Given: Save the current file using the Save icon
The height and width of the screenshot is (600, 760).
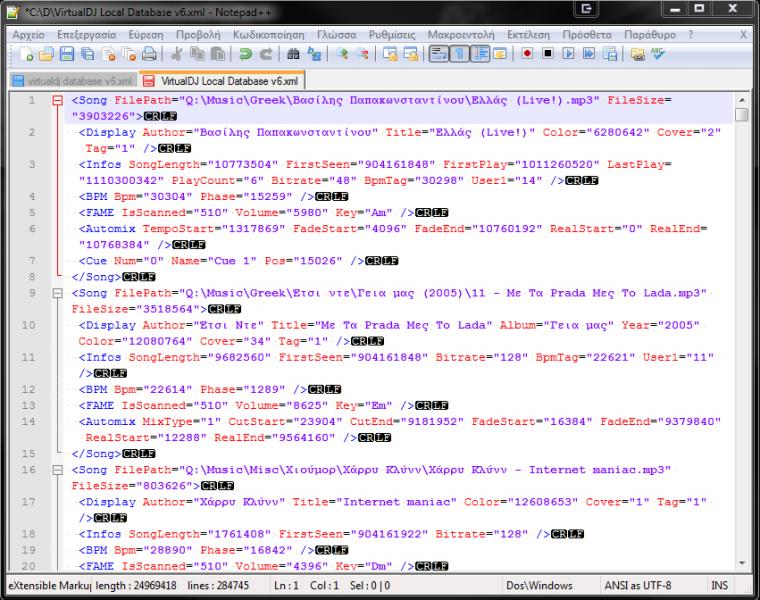Looking at the screenshot, I should tap(67, 54).
